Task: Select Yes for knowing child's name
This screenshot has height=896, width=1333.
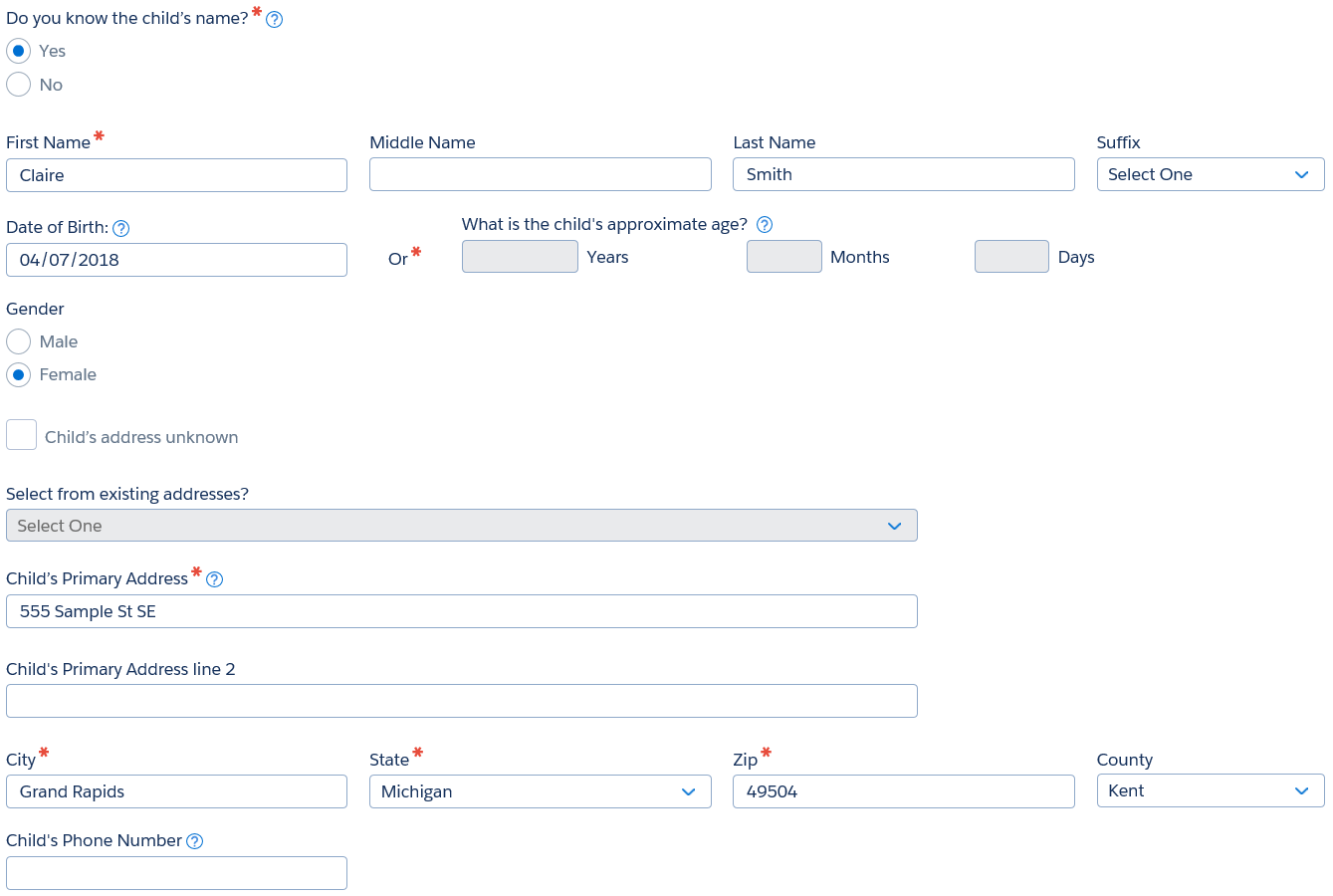Action: click(x=18, y=51)
